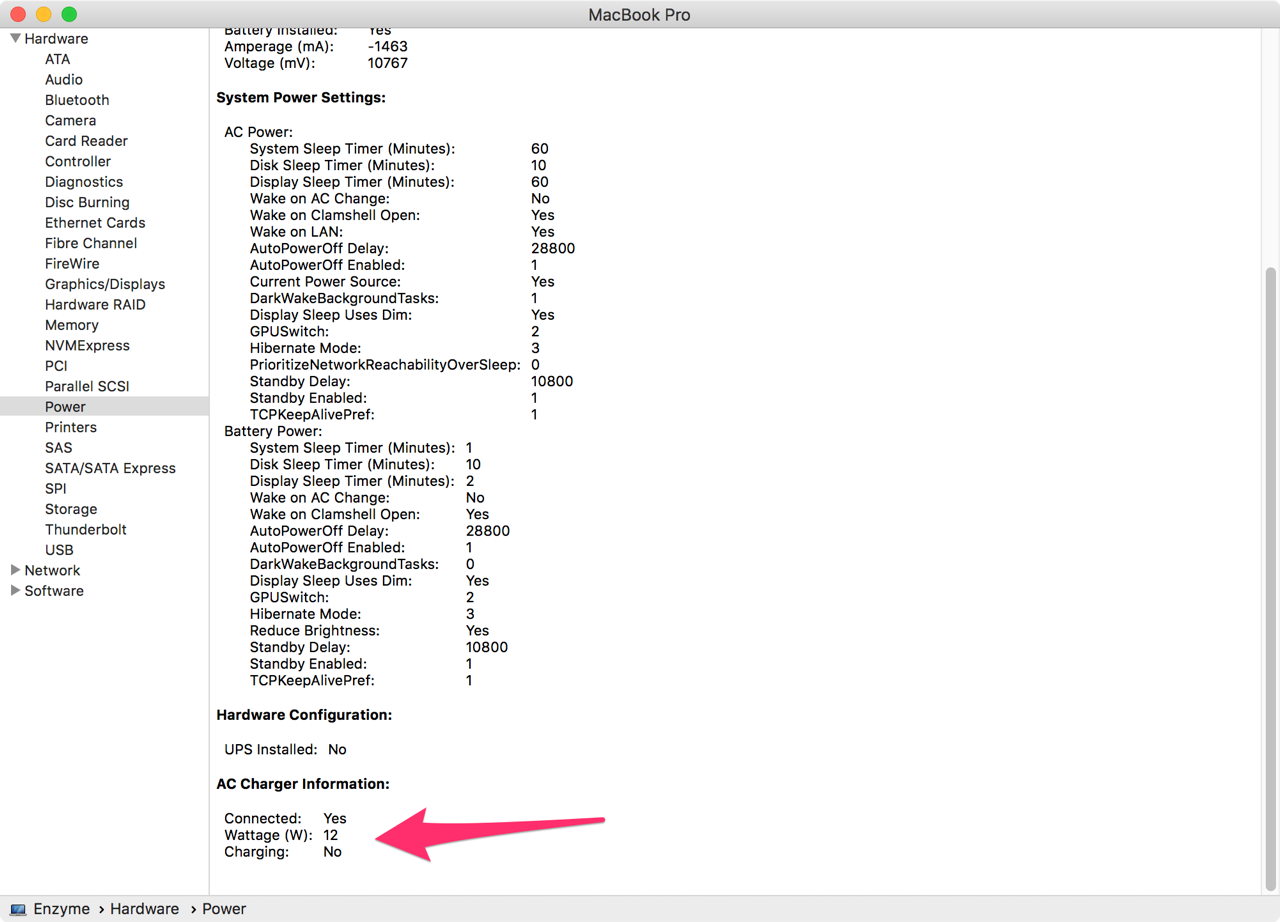Open Card Reader information
1280x922 pixels.
[x=86, y=141]
